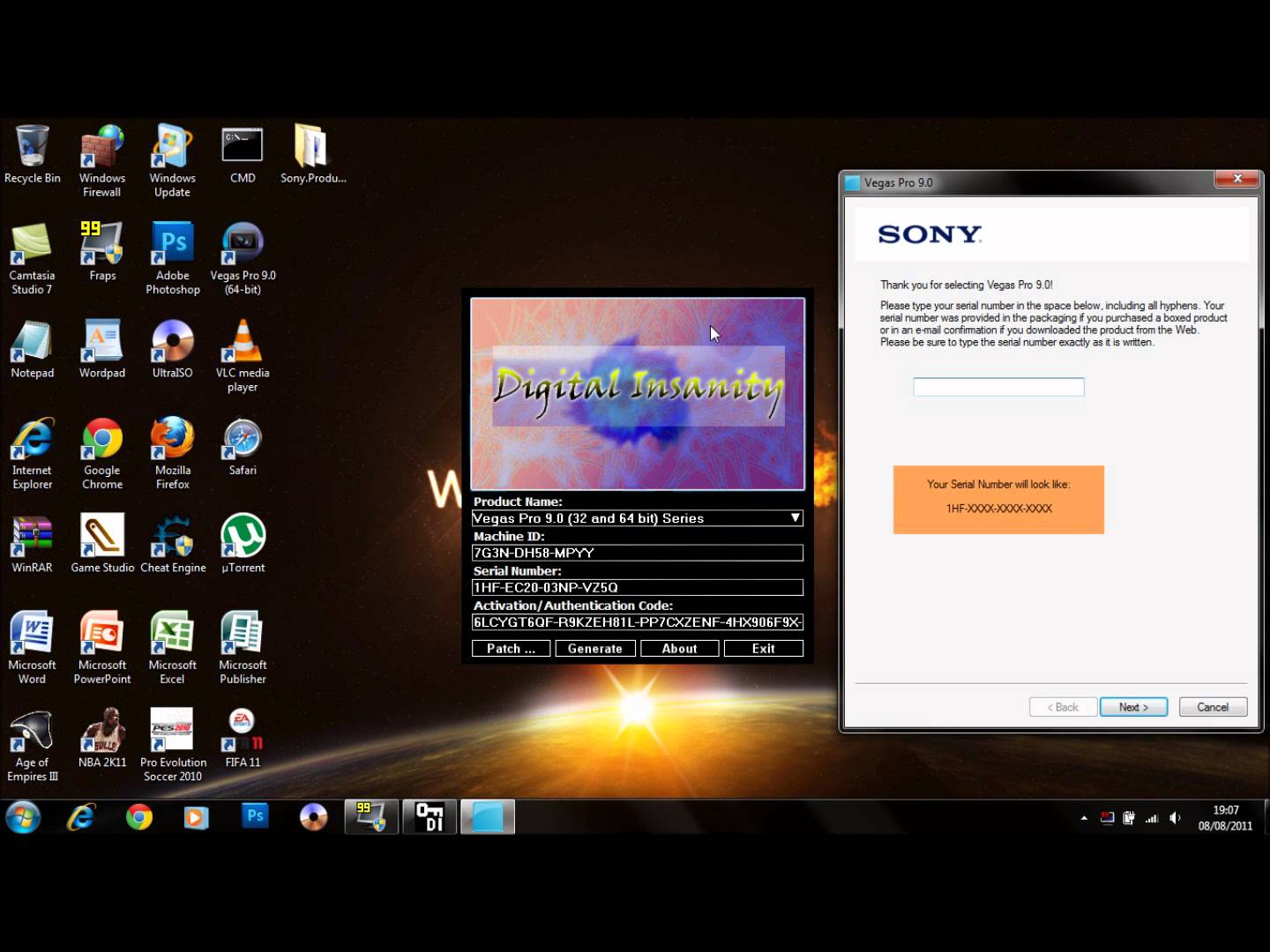Viewport: 1270px width, 952px height.
Task: Select Pro Evolution Soccer 2010 icon
Action: 173,746
